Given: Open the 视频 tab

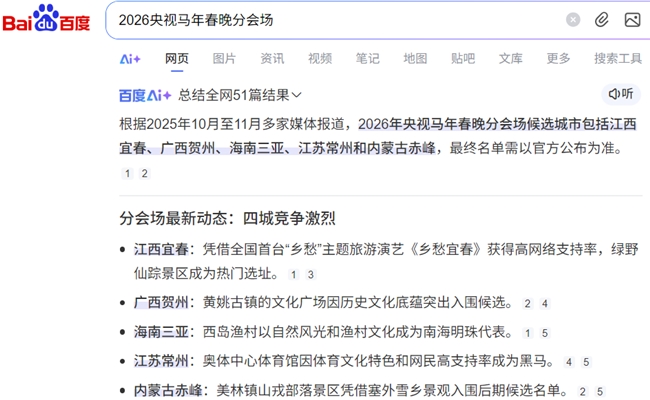Looking at the screenshot, I should click(320, 59).
